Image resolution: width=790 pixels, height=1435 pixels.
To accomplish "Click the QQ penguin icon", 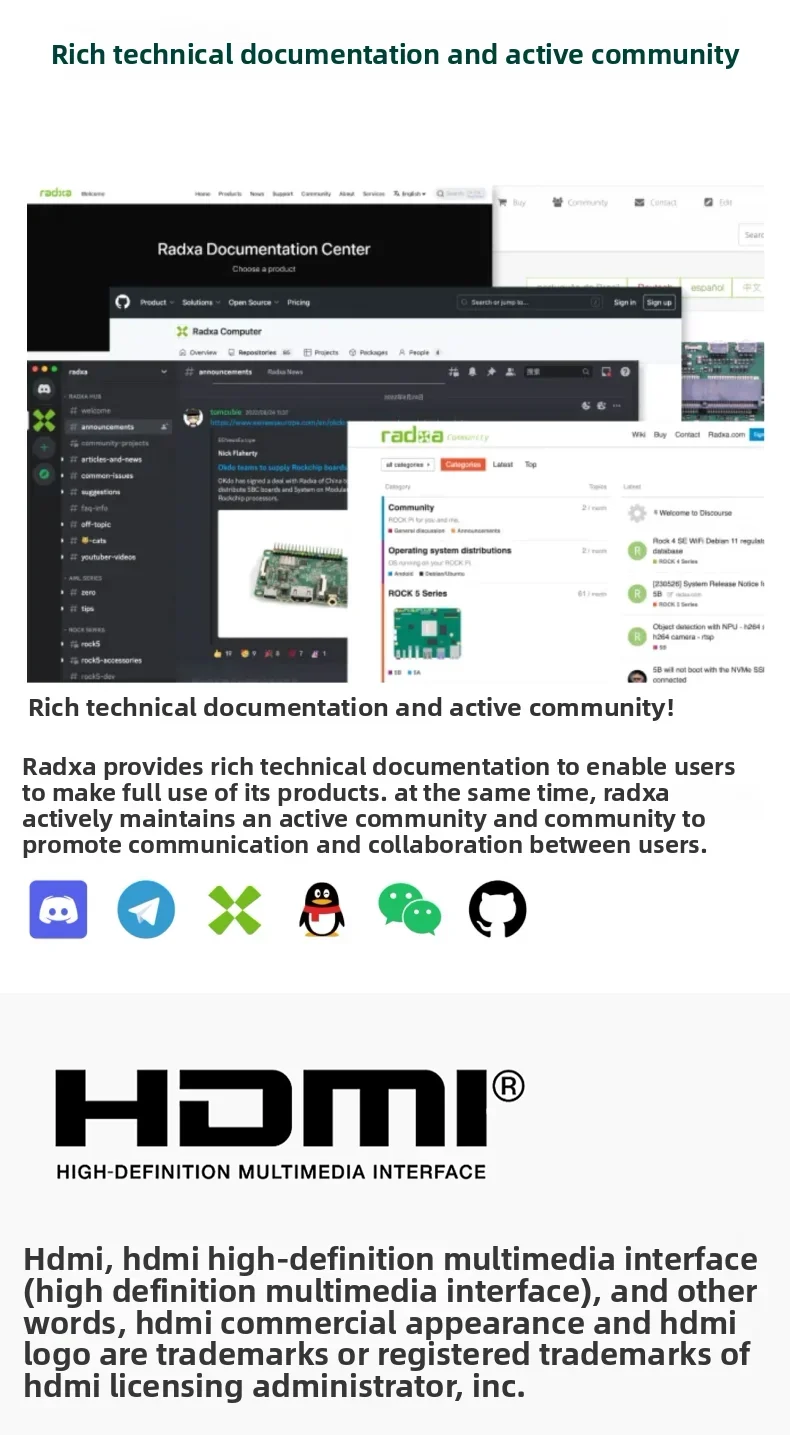I will (322, 909).
